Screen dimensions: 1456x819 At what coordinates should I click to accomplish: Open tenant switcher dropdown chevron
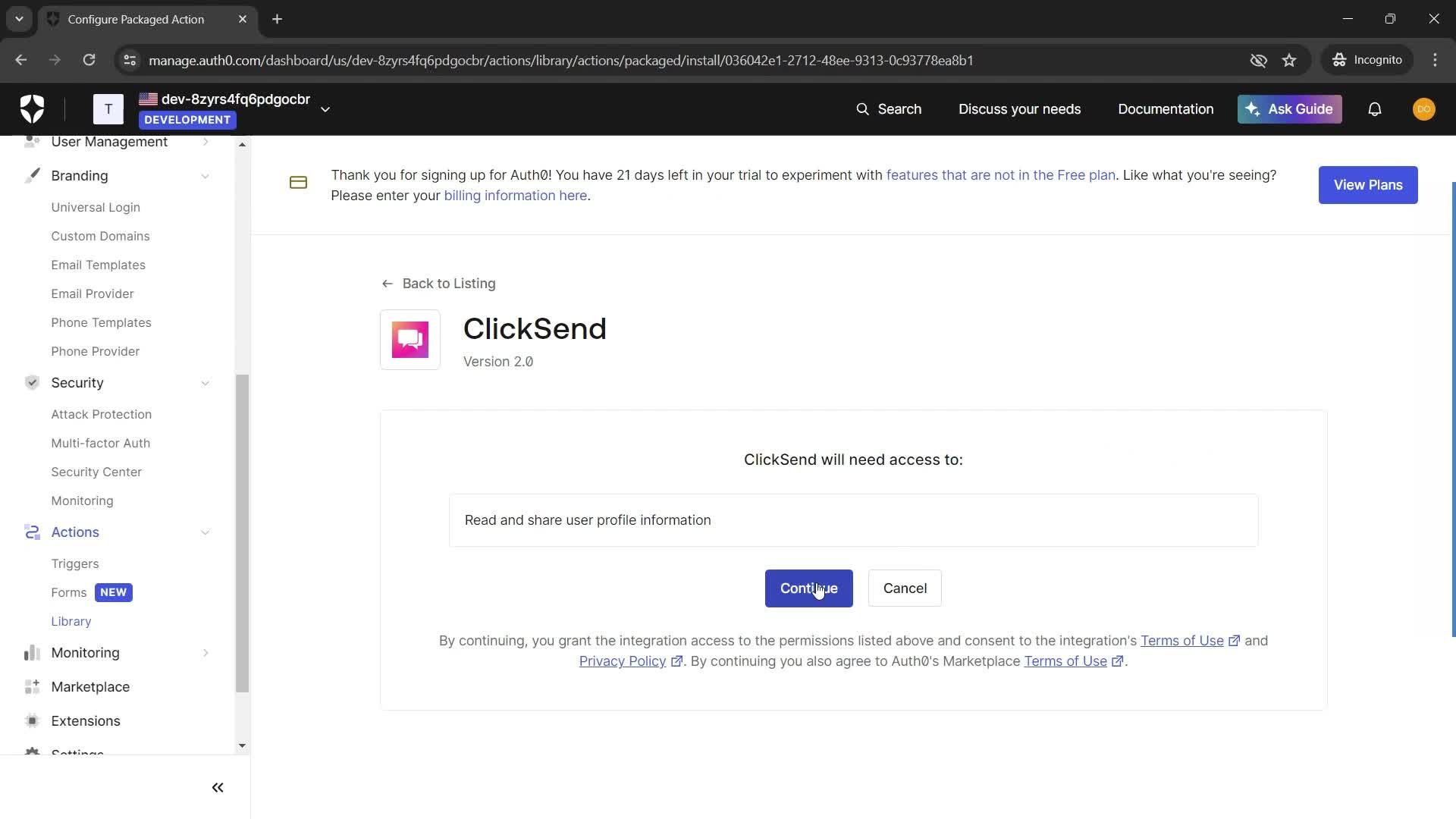pyautogui.click(x=325, y=109)
